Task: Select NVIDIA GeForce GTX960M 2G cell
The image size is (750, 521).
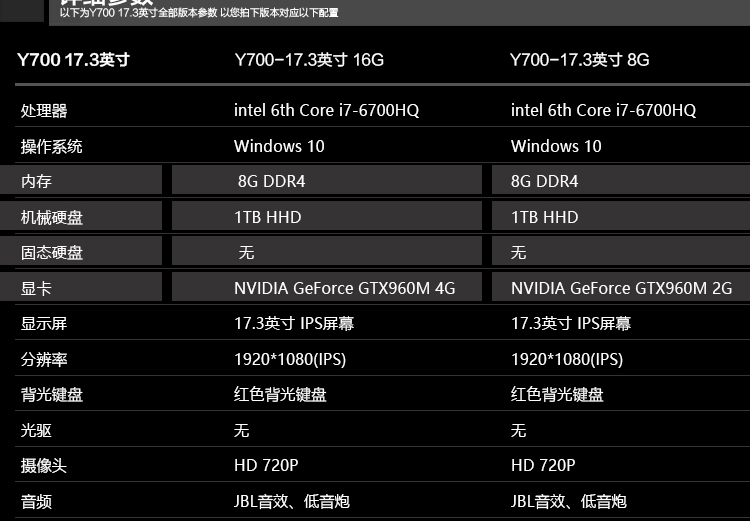Action: 621,288
